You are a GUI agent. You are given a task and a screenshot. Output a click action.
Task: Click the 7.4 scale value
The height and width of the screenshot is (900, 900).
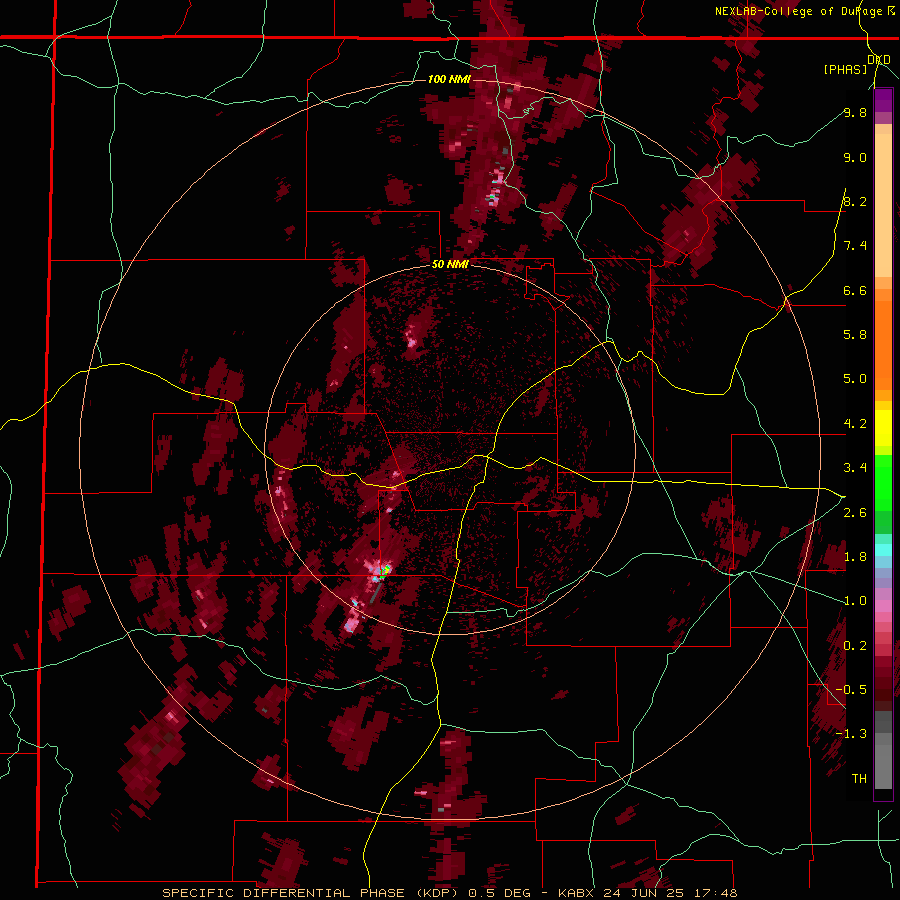coord(855,246)
